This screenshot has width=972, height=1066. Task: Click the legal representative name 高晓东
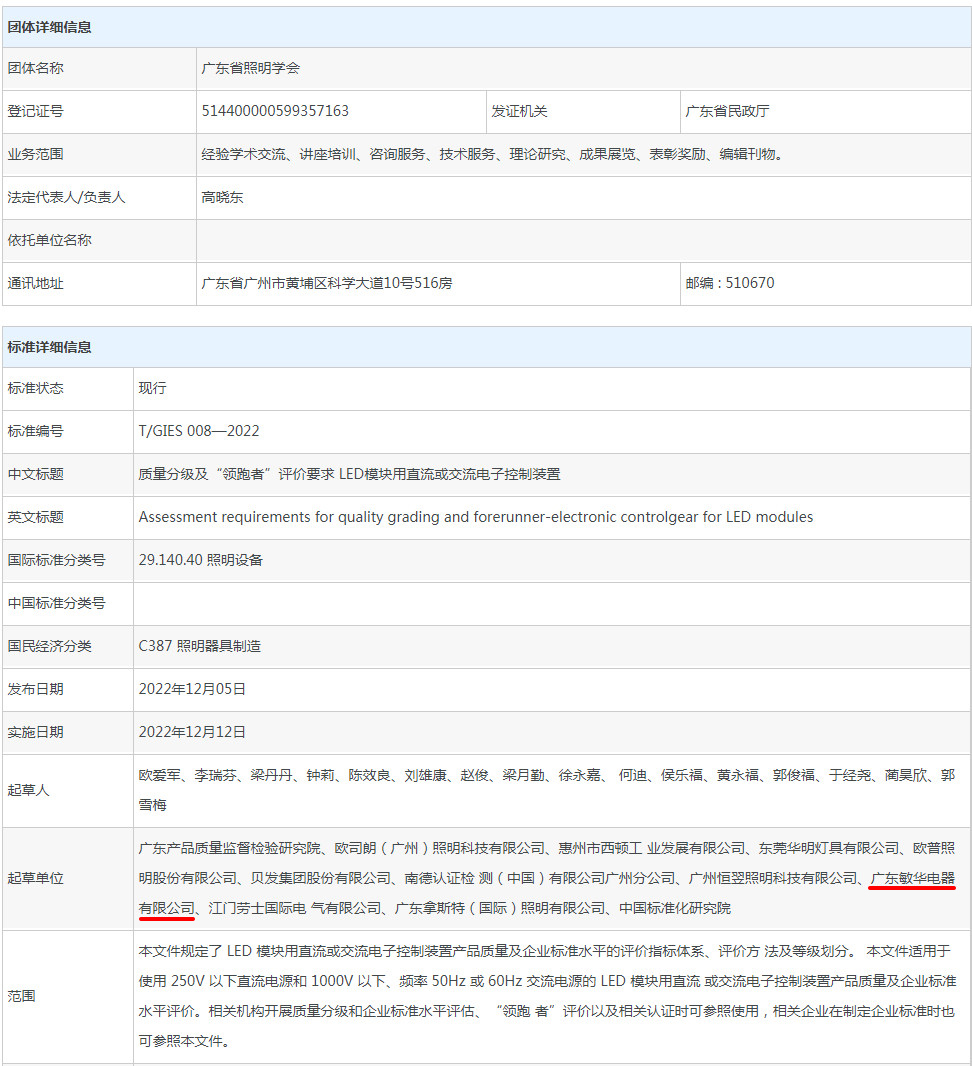pos(222,197)
